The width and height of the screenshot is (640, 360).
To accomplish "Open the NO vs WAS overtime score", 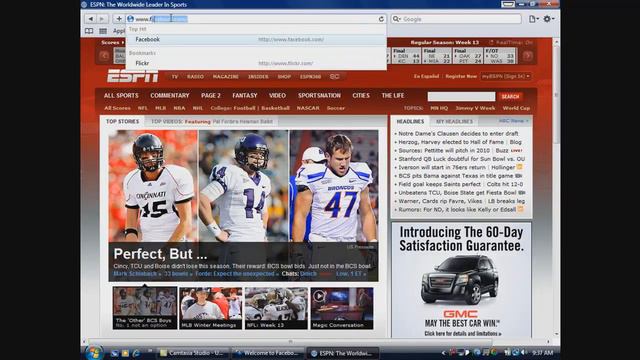I will click(500, 56).
